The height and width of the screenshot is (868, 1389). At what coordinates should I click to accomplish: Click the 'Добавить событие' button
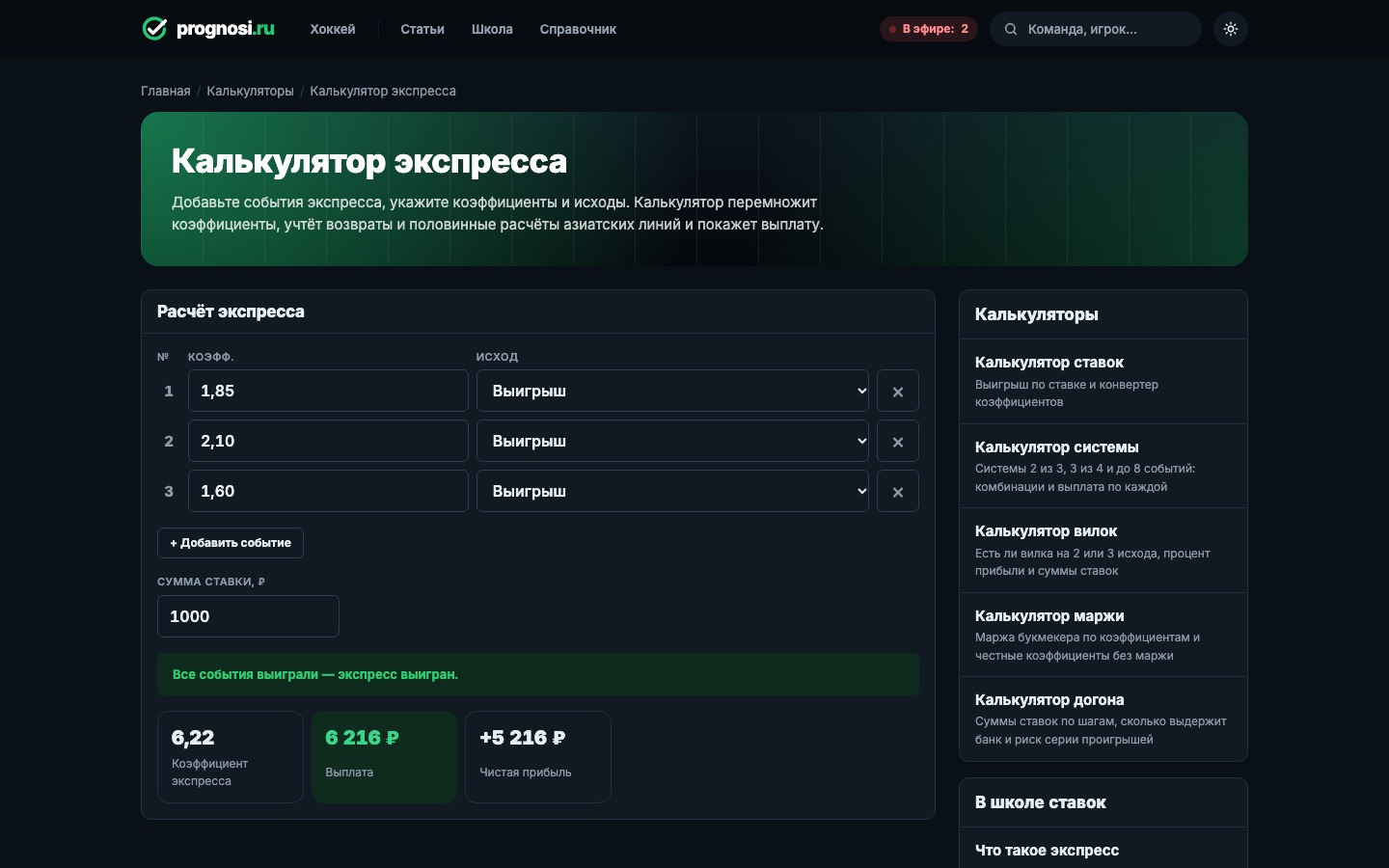231,543
